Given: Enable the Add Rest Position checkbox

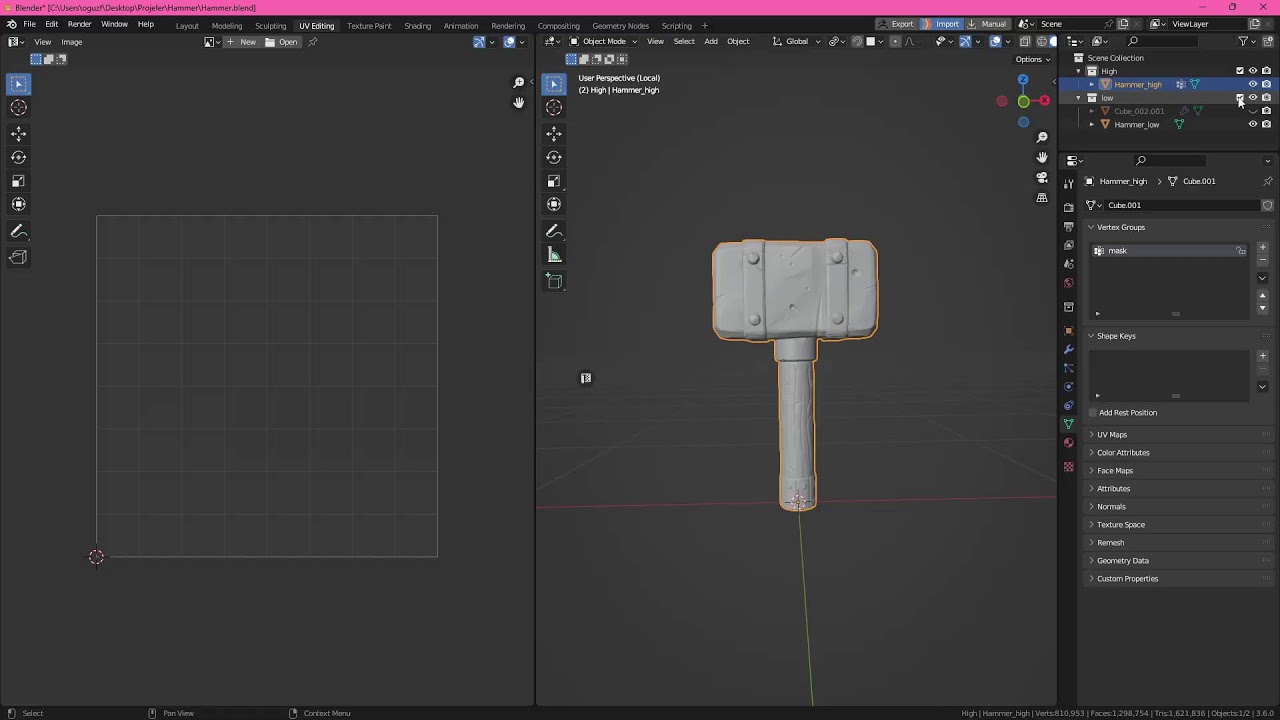Looking at the screenshot, I should click(x=1093, y=413).
